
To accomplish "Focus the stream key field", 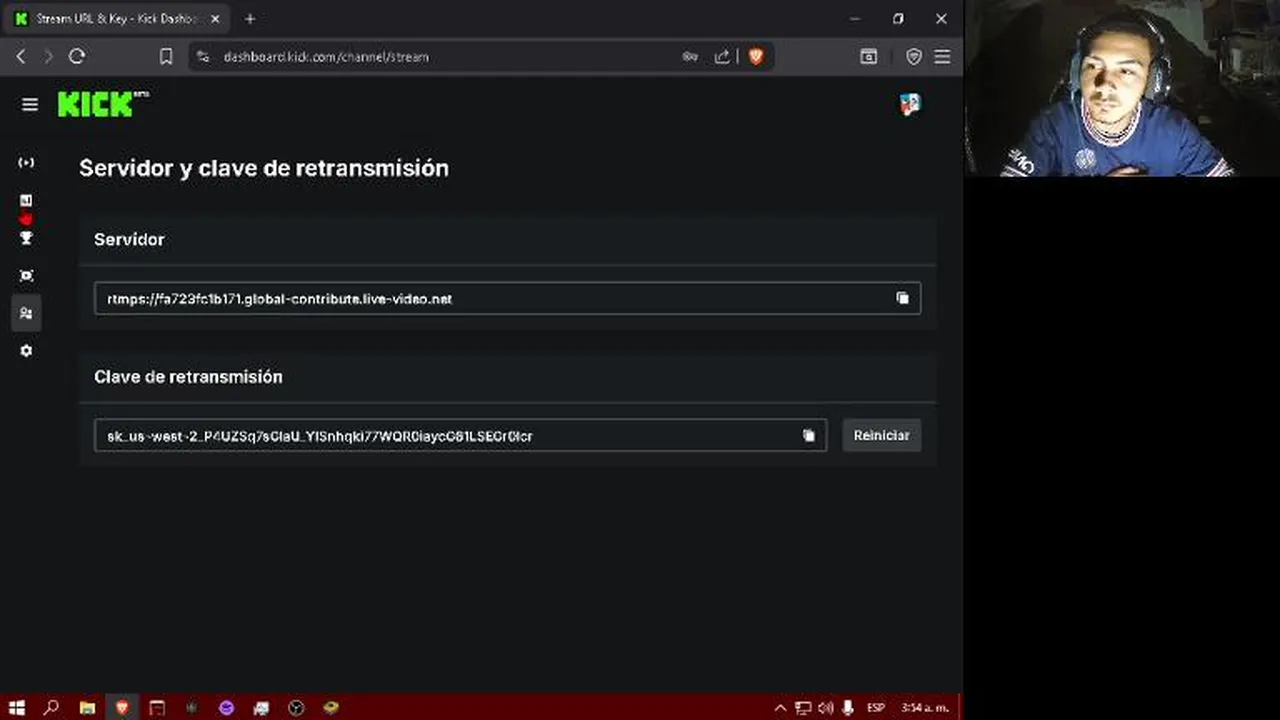I will click(460, 436).
